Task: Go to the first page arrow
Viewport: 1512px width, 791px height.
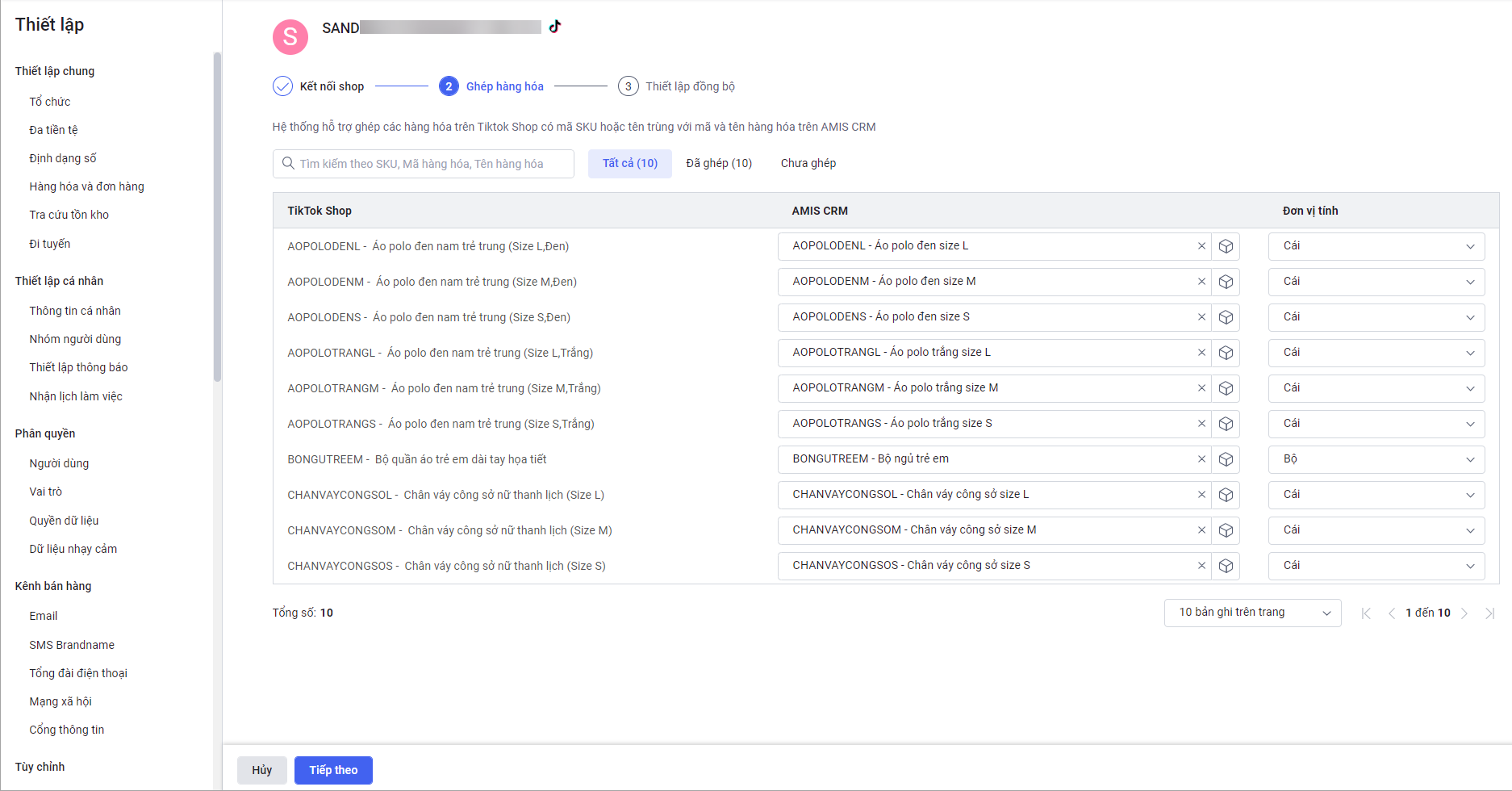Action: [x=1366, y=613]
